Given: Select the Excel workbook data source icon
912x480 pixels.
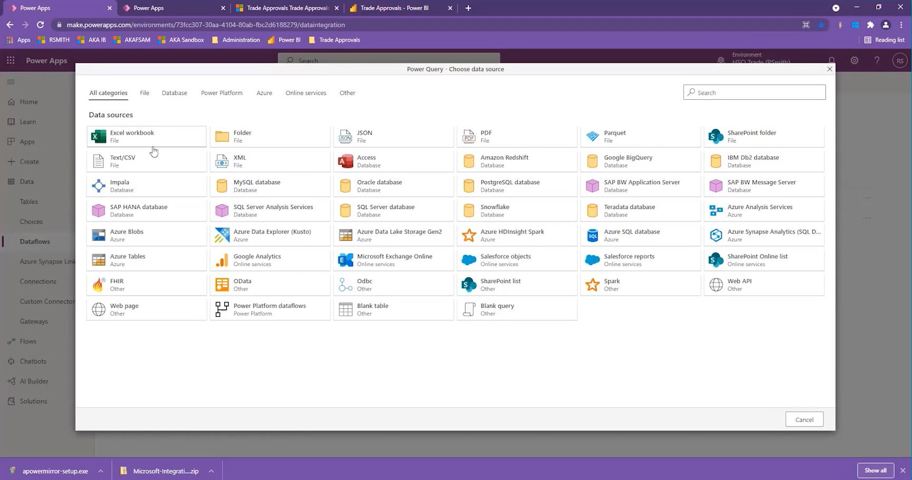Looking at the screenshot, I should pyautogui.click(x=99, y=137).
